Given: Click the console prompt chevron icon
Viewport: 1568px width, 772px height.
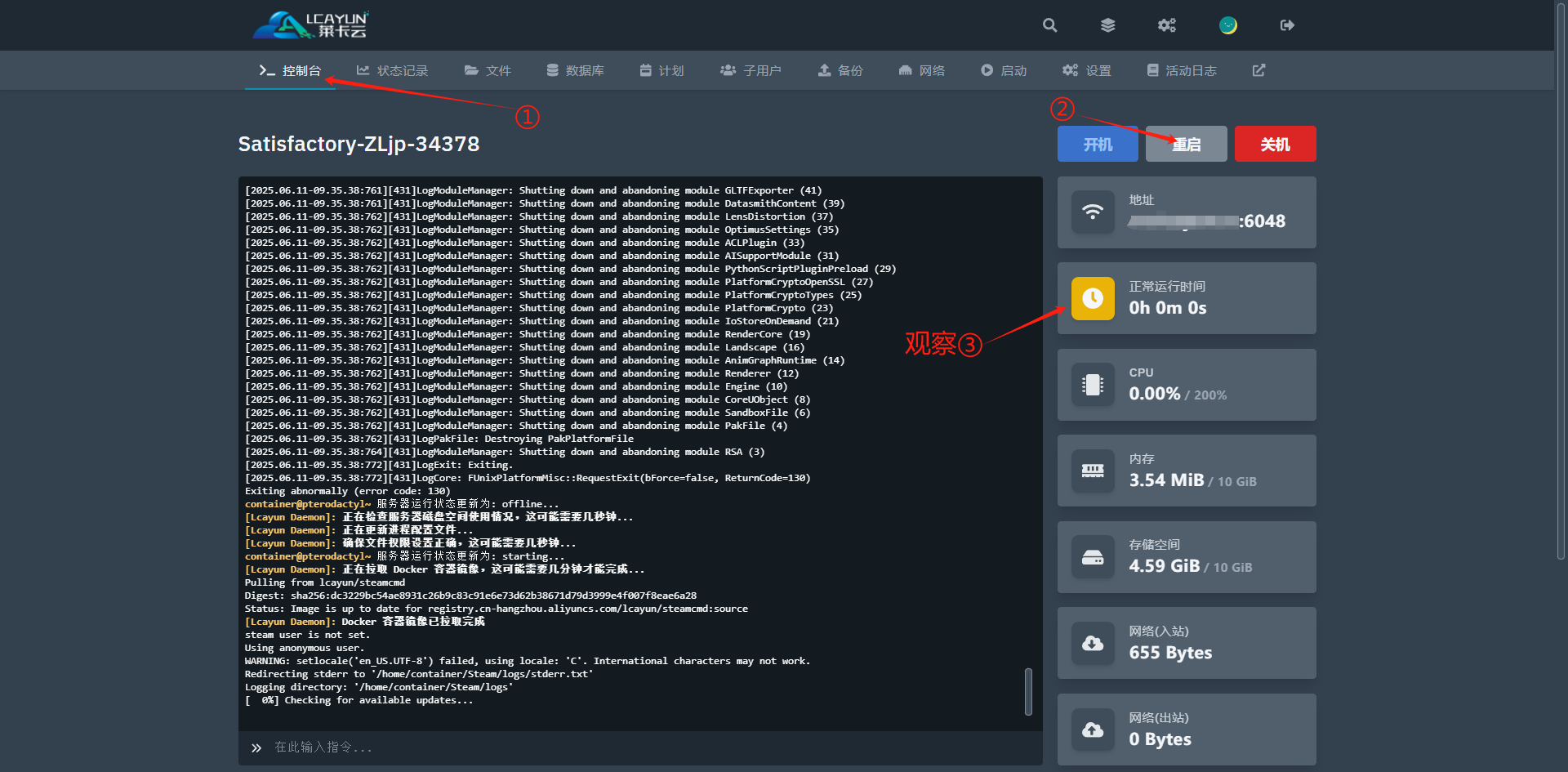Looking at the screenshot, I should 256,747.
